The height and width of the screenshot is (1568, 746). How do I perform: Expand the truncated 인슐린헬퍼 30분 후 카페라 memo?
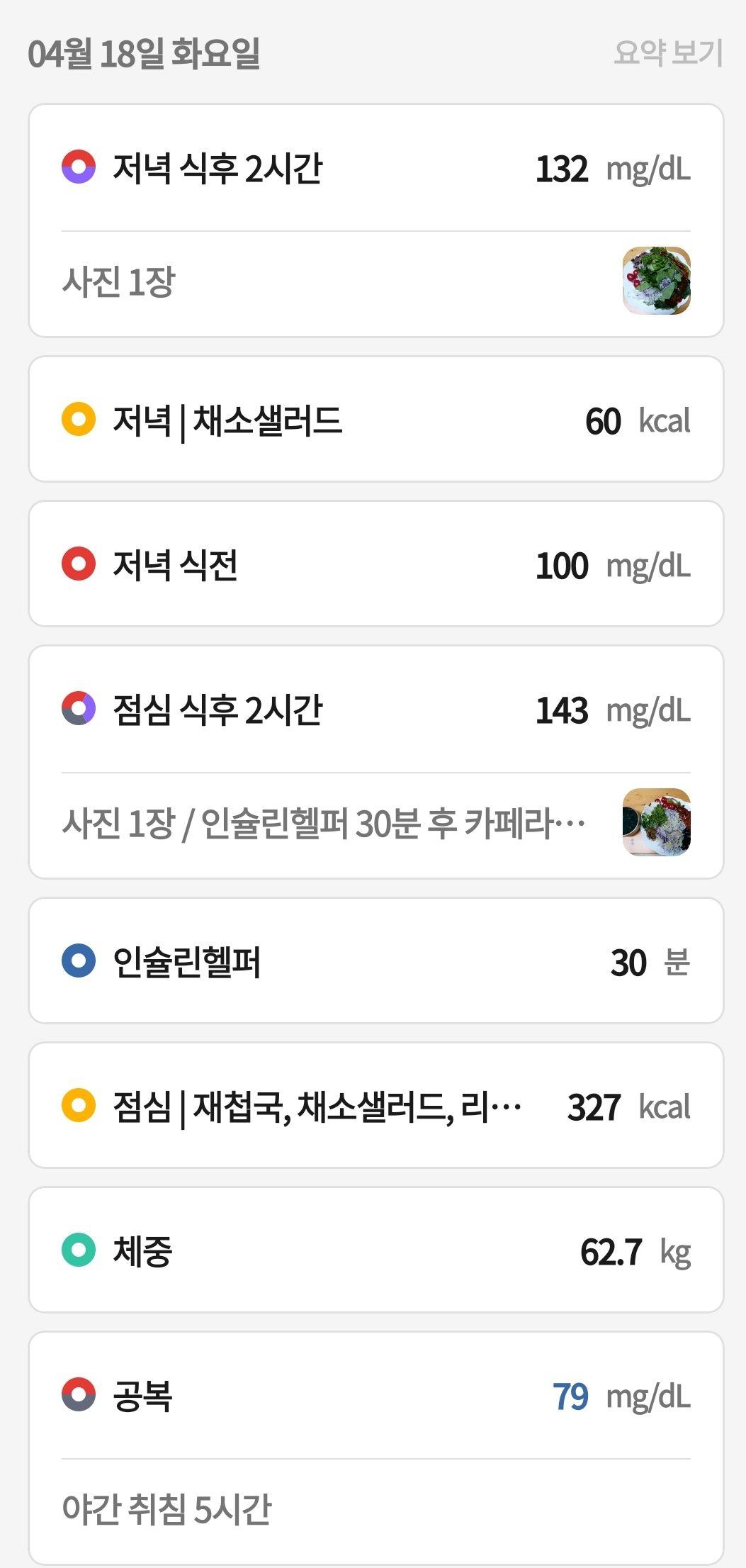coord(324,823)
